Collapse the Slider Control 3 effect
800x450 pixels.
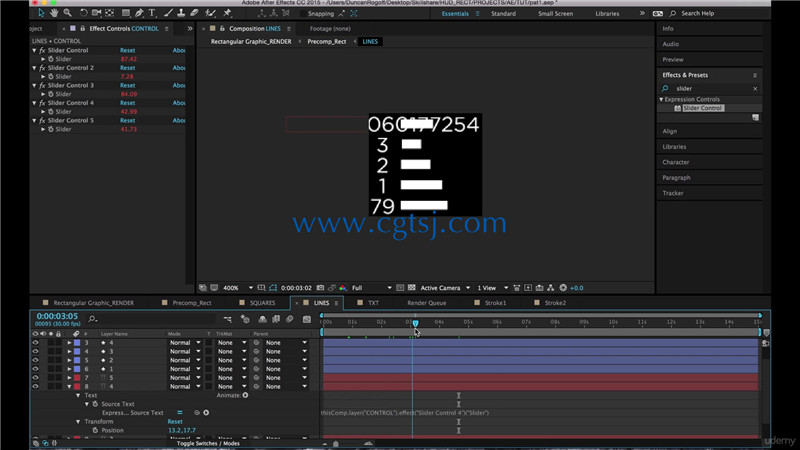[x=34, y=85]
